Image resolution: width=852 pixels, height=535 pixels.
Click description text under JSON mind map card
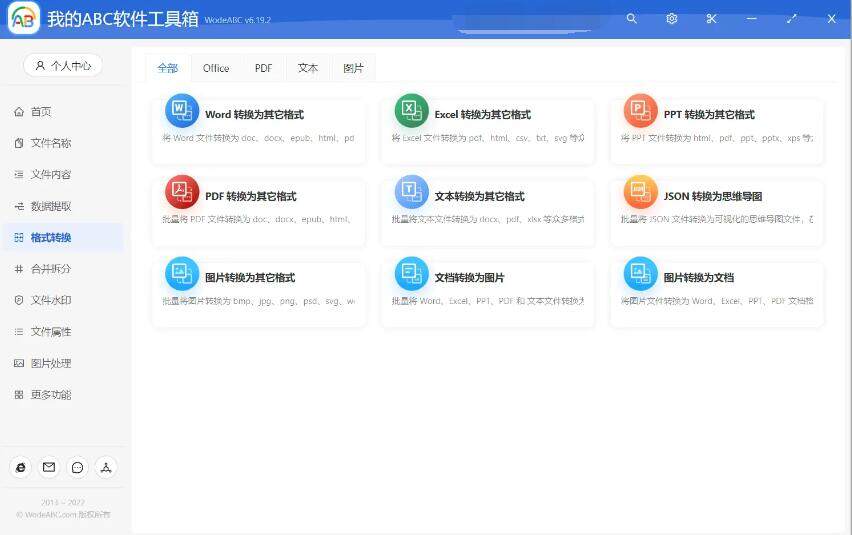[717, 219]
